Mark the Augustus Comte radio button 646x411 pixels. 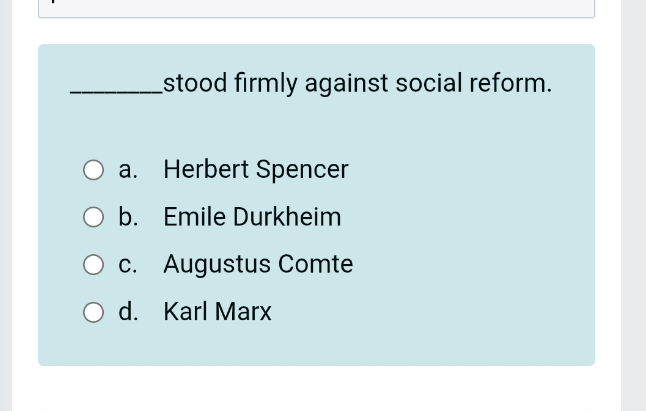coord(93,264)
